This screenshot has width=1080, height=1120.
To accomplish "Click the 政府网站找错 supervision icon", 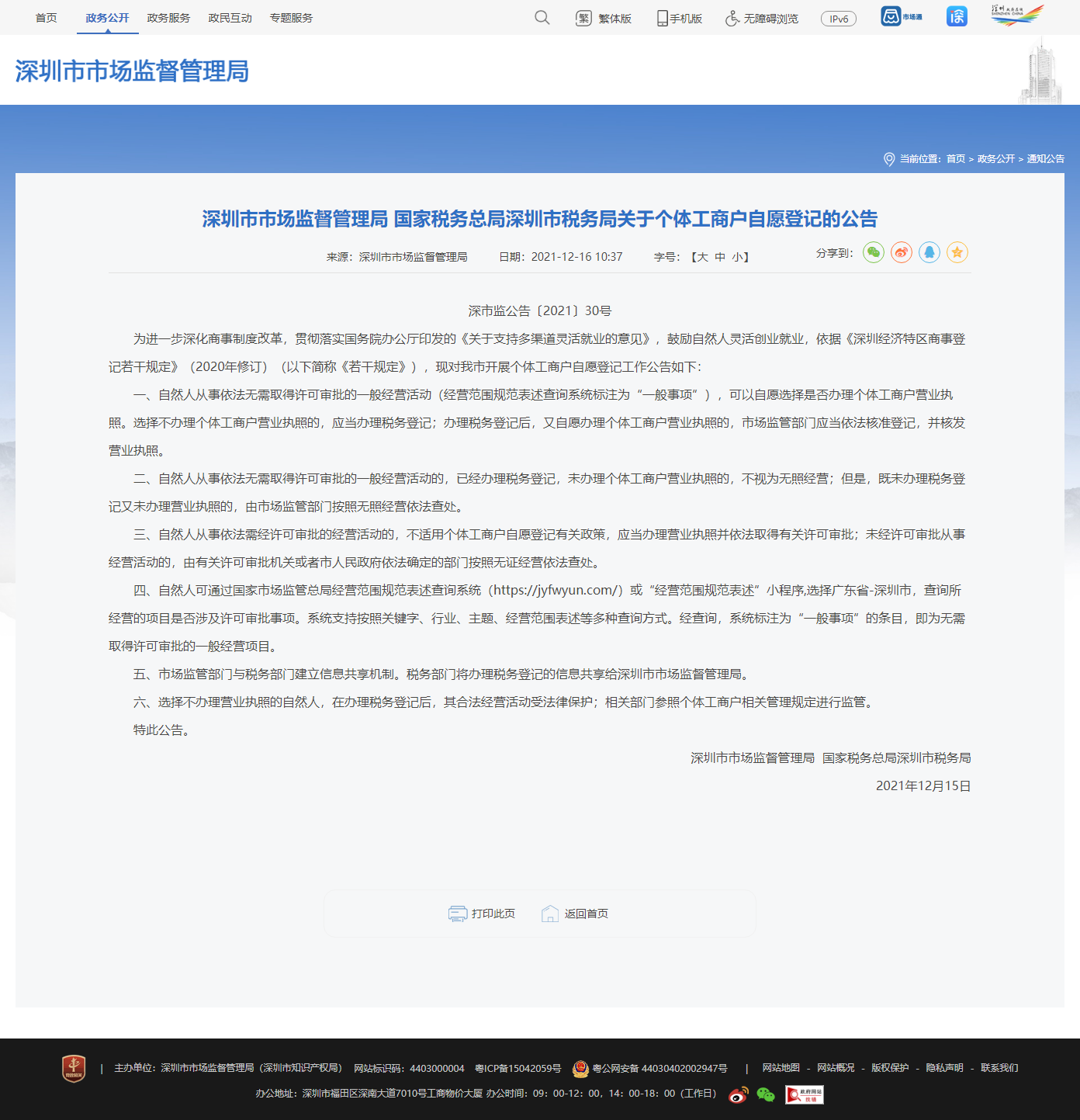I will [x=805, y=1094].
